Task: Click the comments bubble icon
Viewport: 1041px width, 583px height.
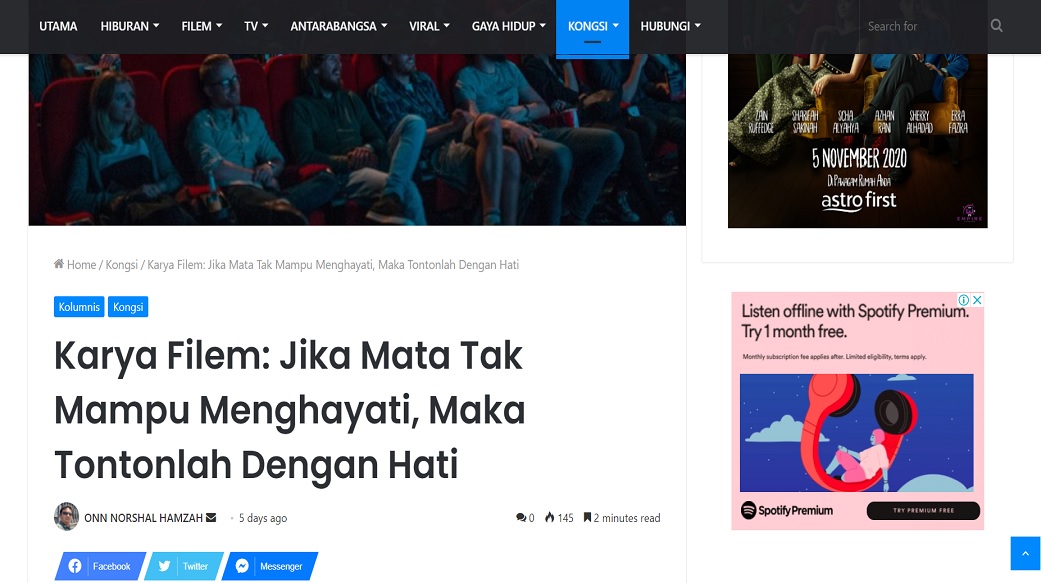Action: (520, 517)
